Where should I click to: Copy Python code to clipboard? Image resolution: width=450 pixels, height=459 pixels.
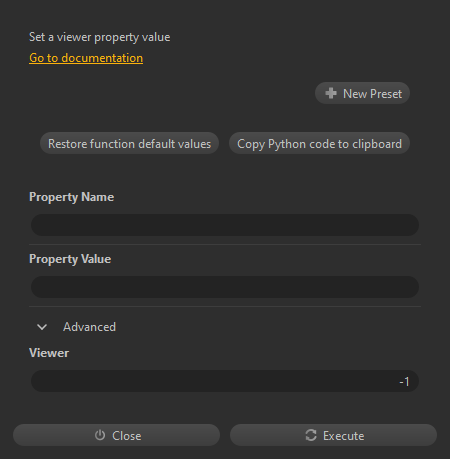(319, 144)
